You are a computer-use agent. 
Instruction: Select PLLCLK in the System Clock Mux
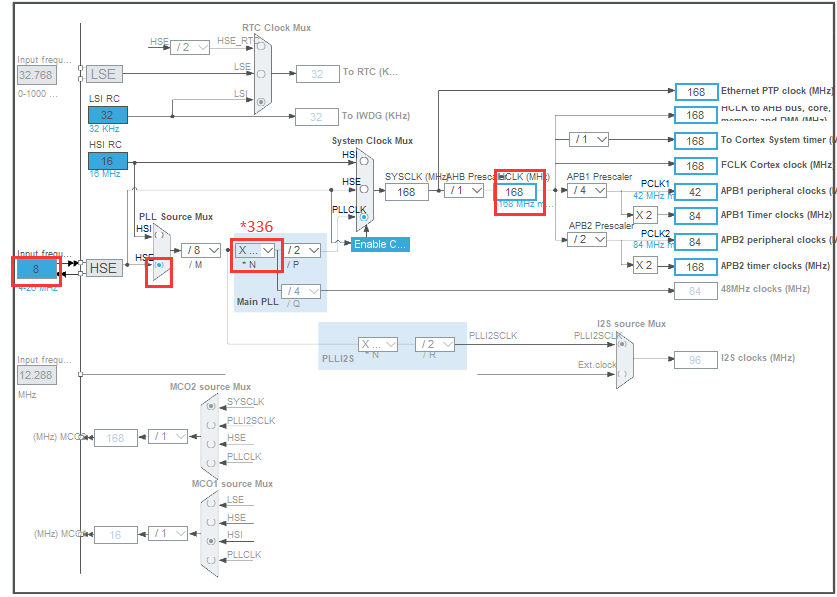click(x=364, y=217)
